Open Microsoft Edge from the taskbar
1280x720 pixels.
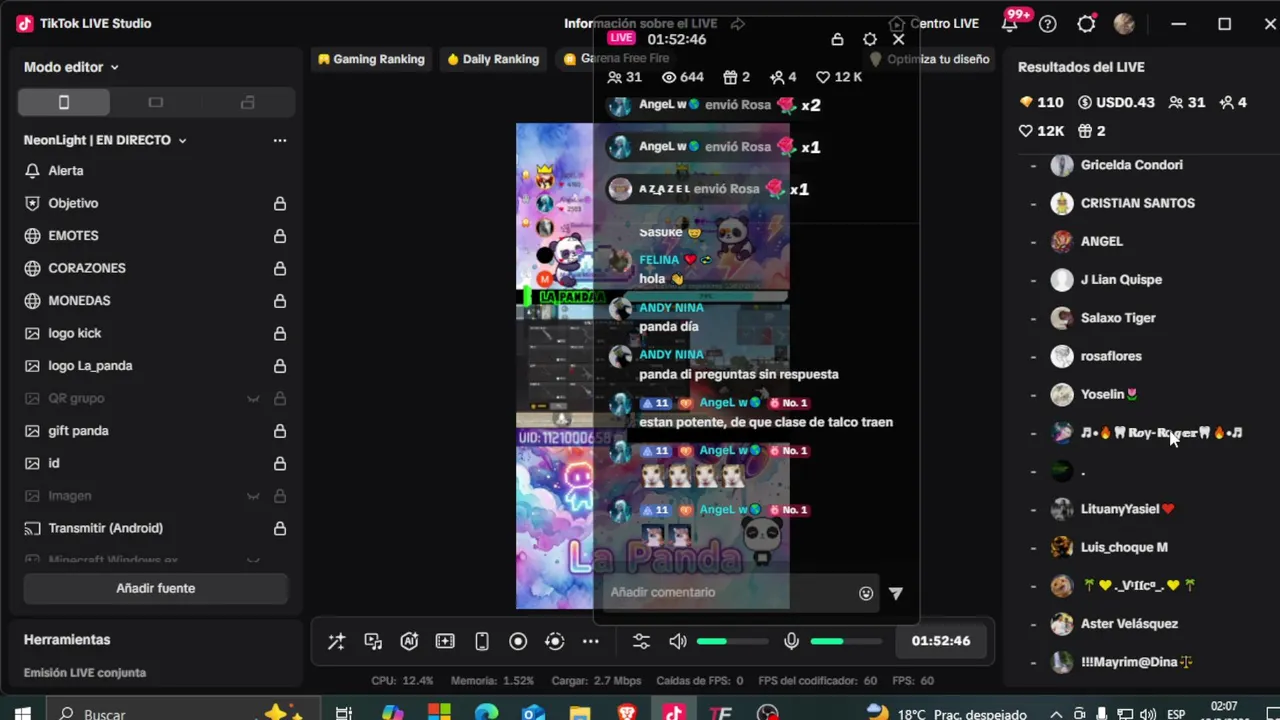pos(486,713)
